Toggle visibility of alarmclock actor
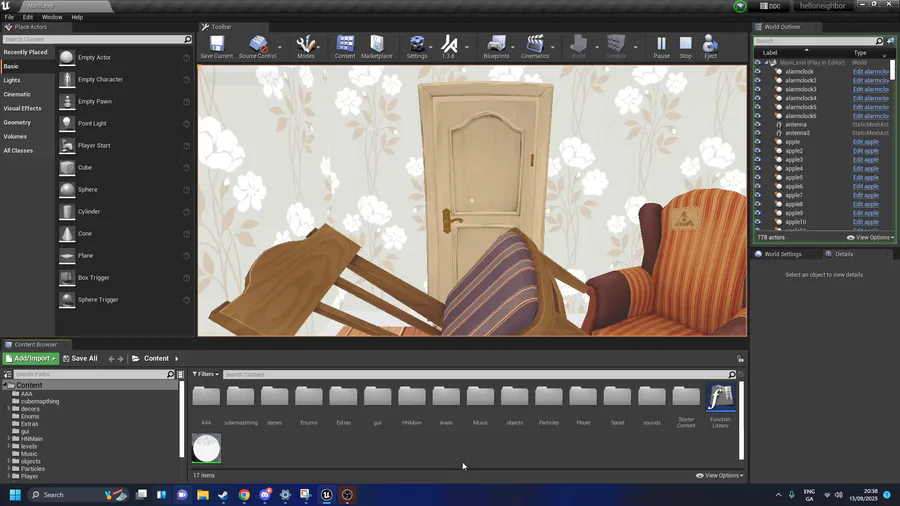900x506 pixels. coord(758,72)
